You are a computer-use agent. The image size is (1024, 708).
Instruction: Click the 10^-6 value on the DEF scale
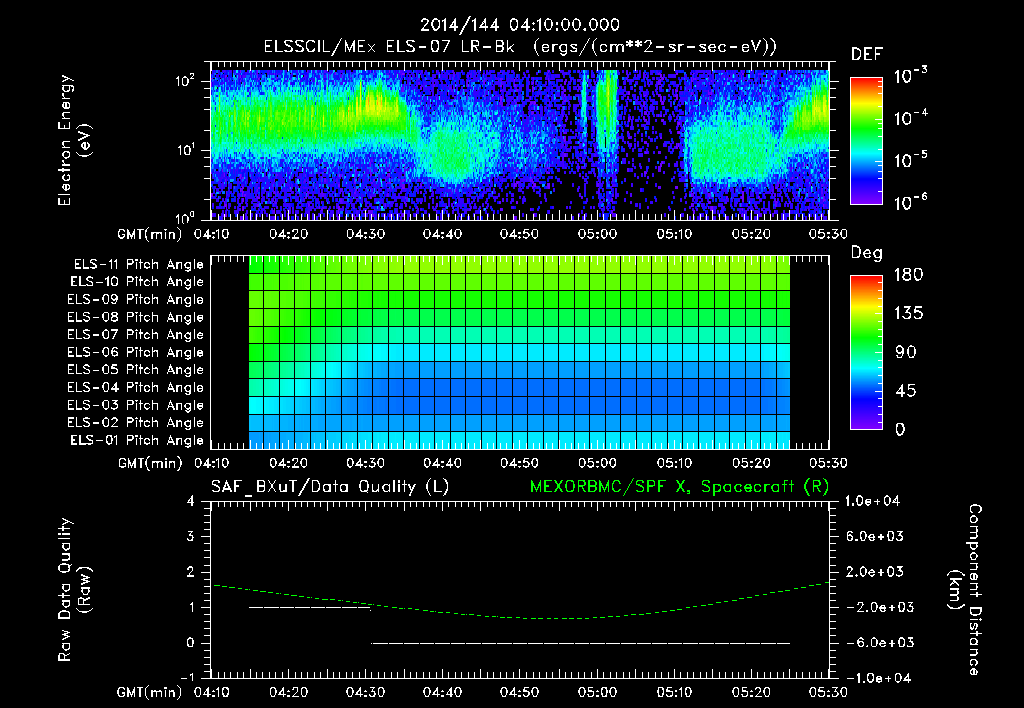(910, 202)
